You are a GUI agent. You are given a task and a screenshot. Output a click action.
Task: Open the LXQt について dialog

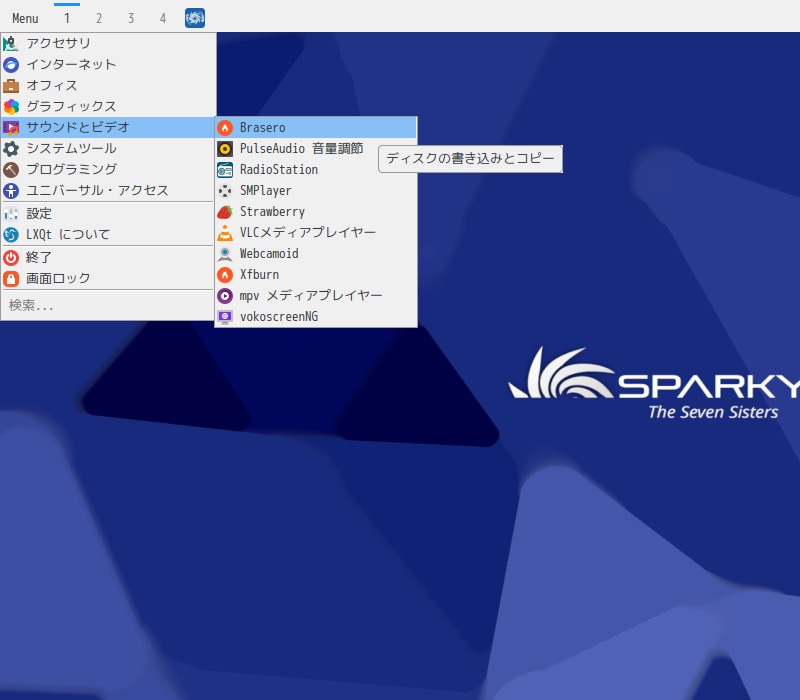(x=108, y=234)
